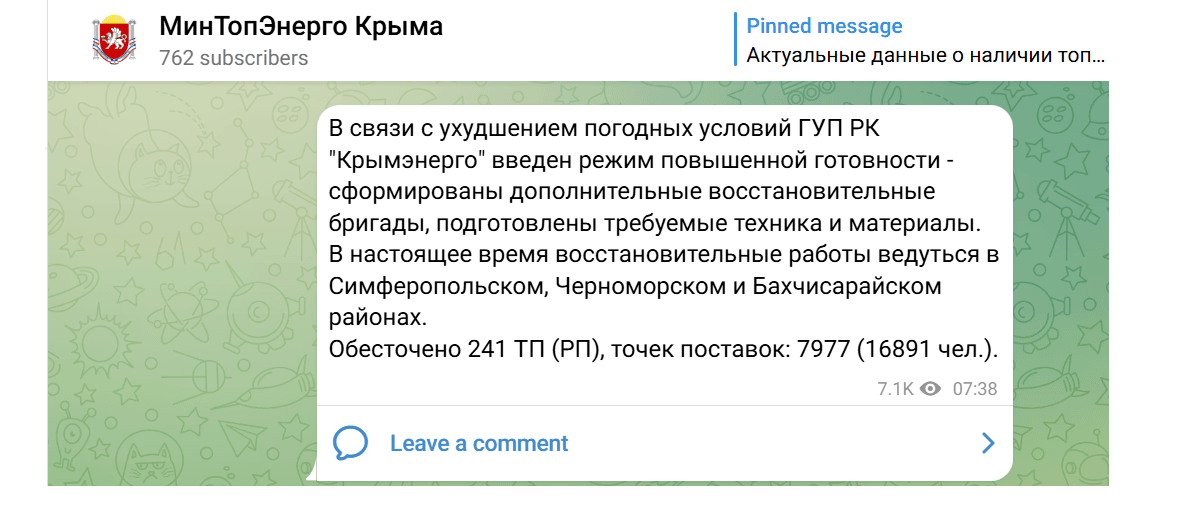Image resolution: width=1195 pixels, height=512 pixels.
Task: Click the 7.1K view counter
Action: point(895,389)
